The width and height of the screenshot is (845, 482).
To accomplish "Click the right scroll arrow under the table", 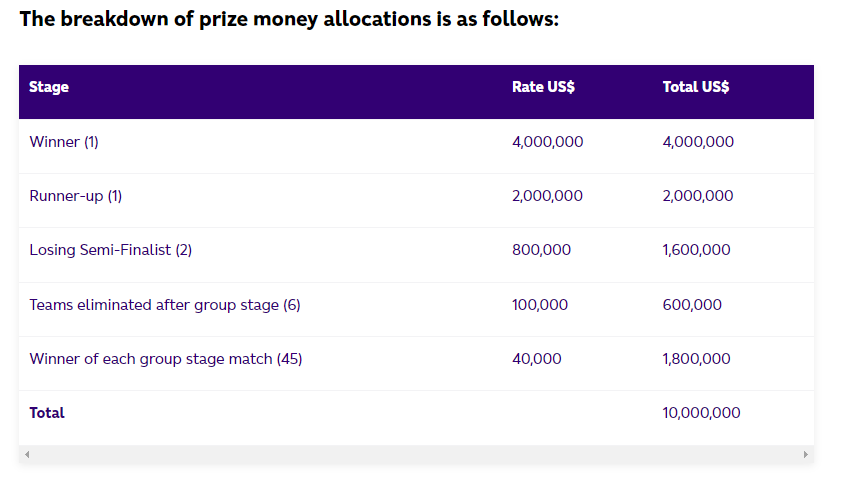I will [805, 455].
